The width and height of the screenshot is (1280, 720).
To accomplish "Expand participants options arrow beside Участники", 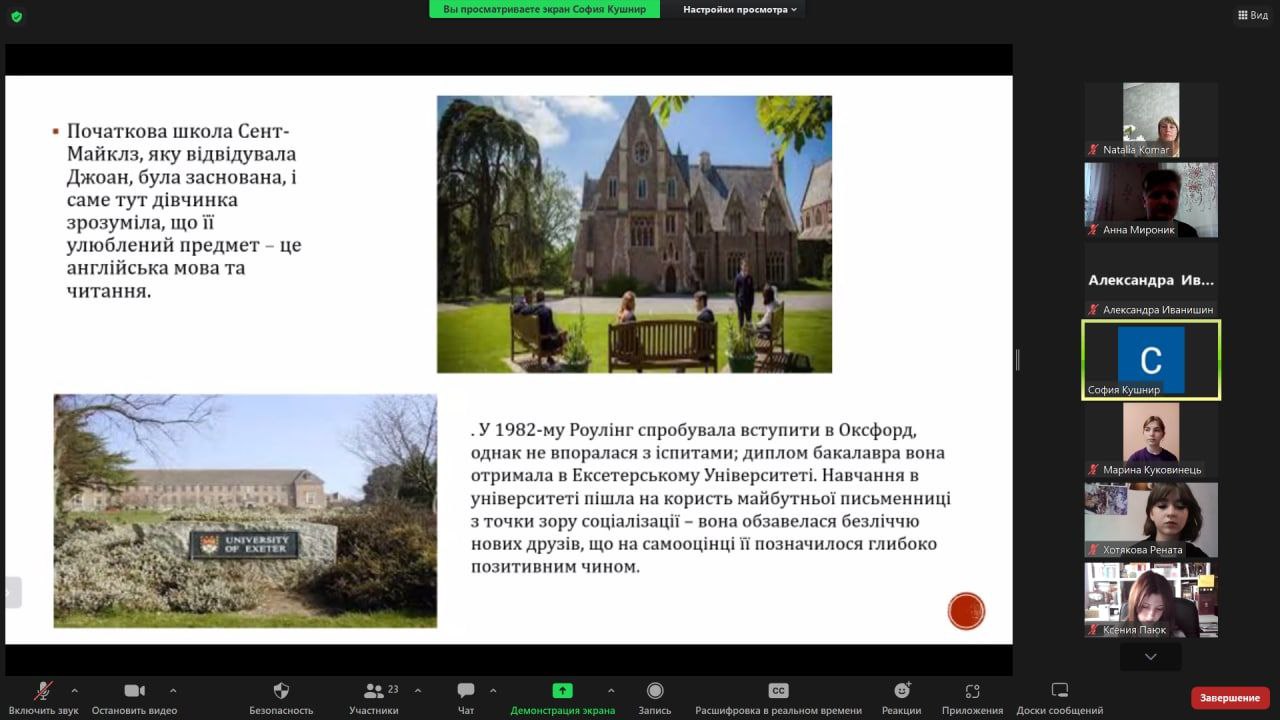I will [418, 690].
